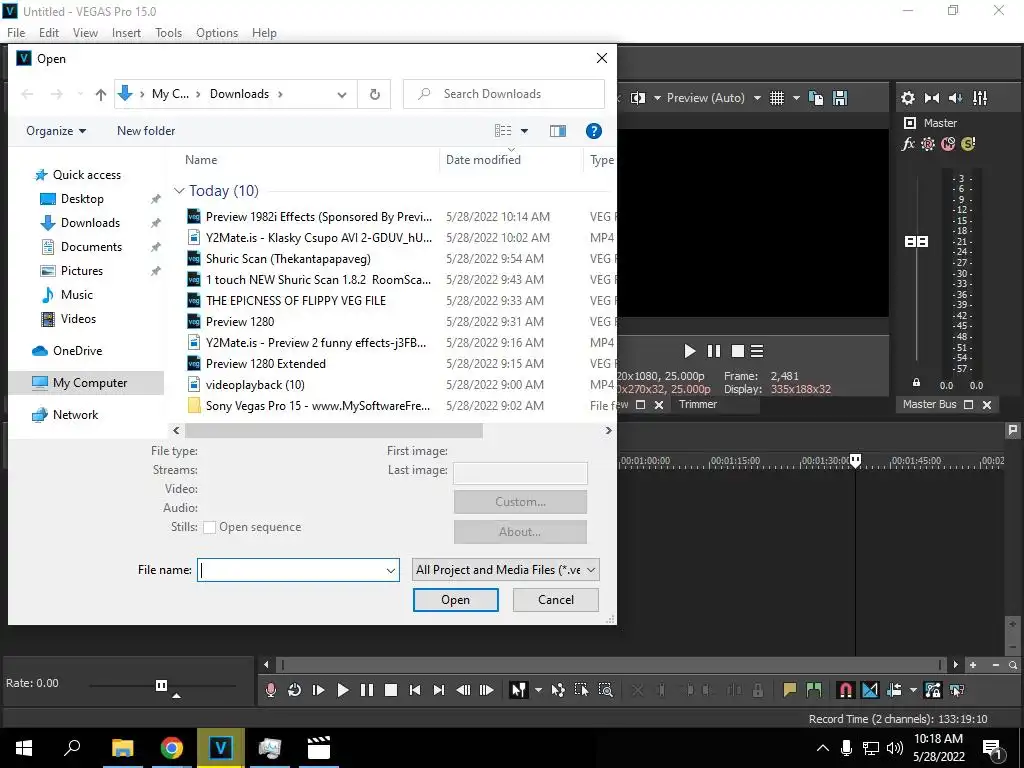Copy snapshot to clipboard icon

pos(816,98)
